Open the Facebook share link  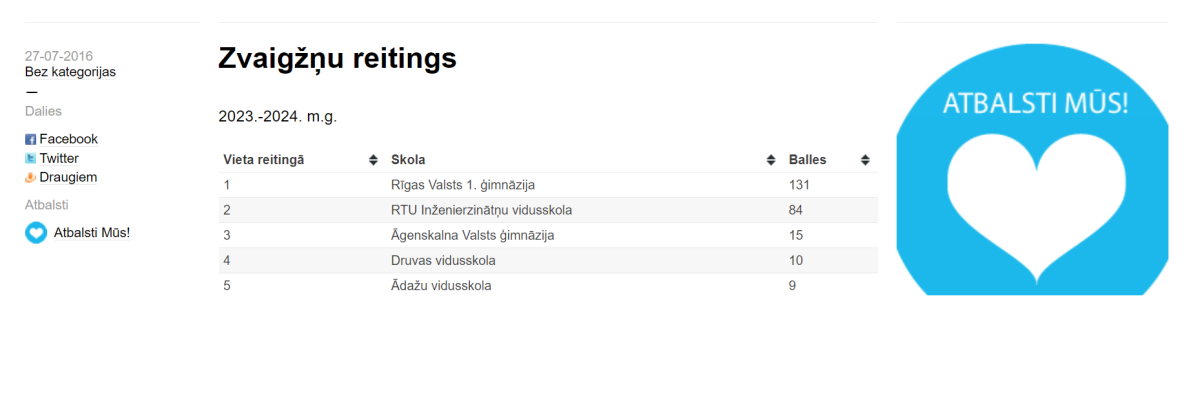(68, 139)
